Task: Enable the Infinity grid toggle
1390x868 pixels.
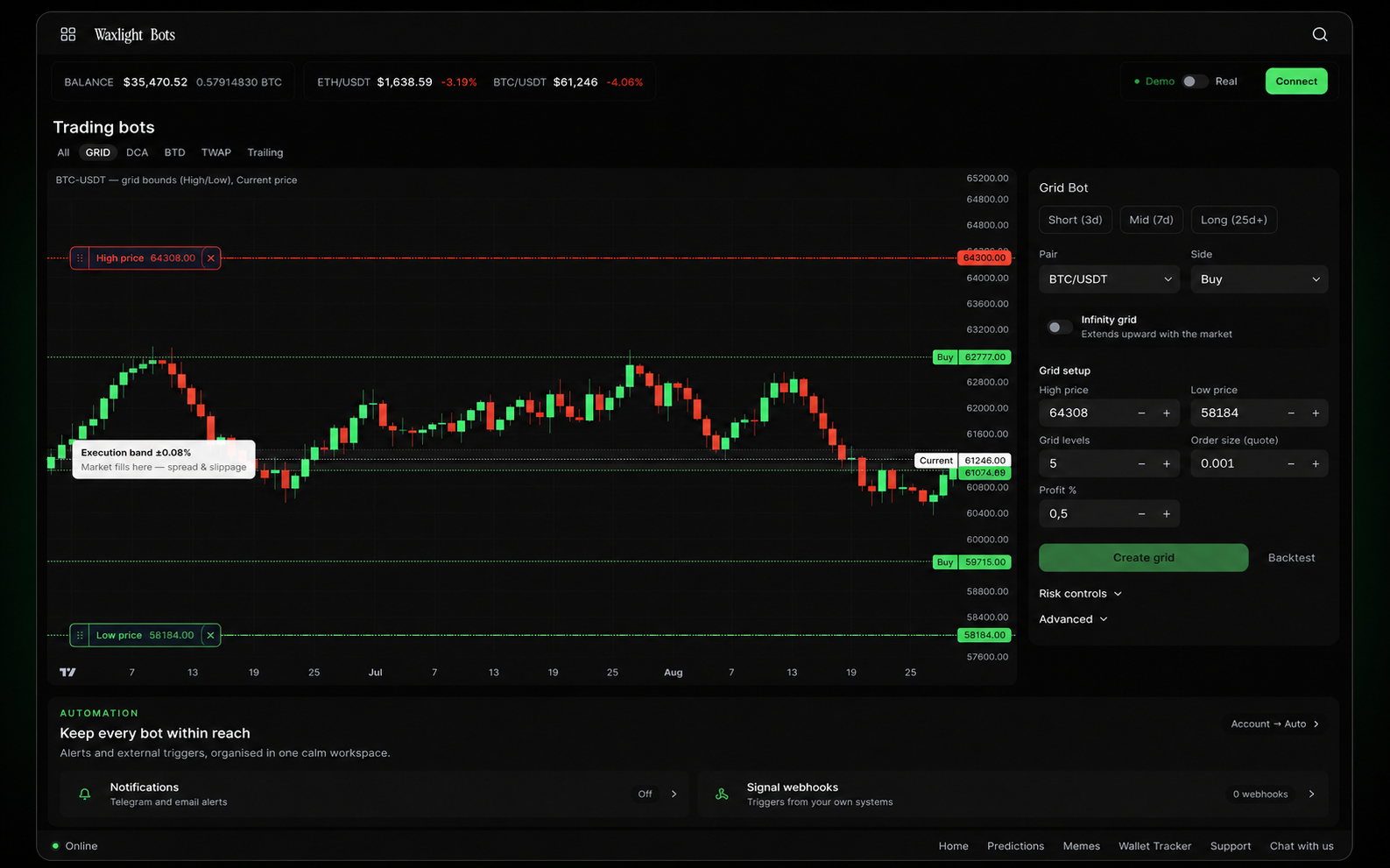Action: (x=1060, y=327)
